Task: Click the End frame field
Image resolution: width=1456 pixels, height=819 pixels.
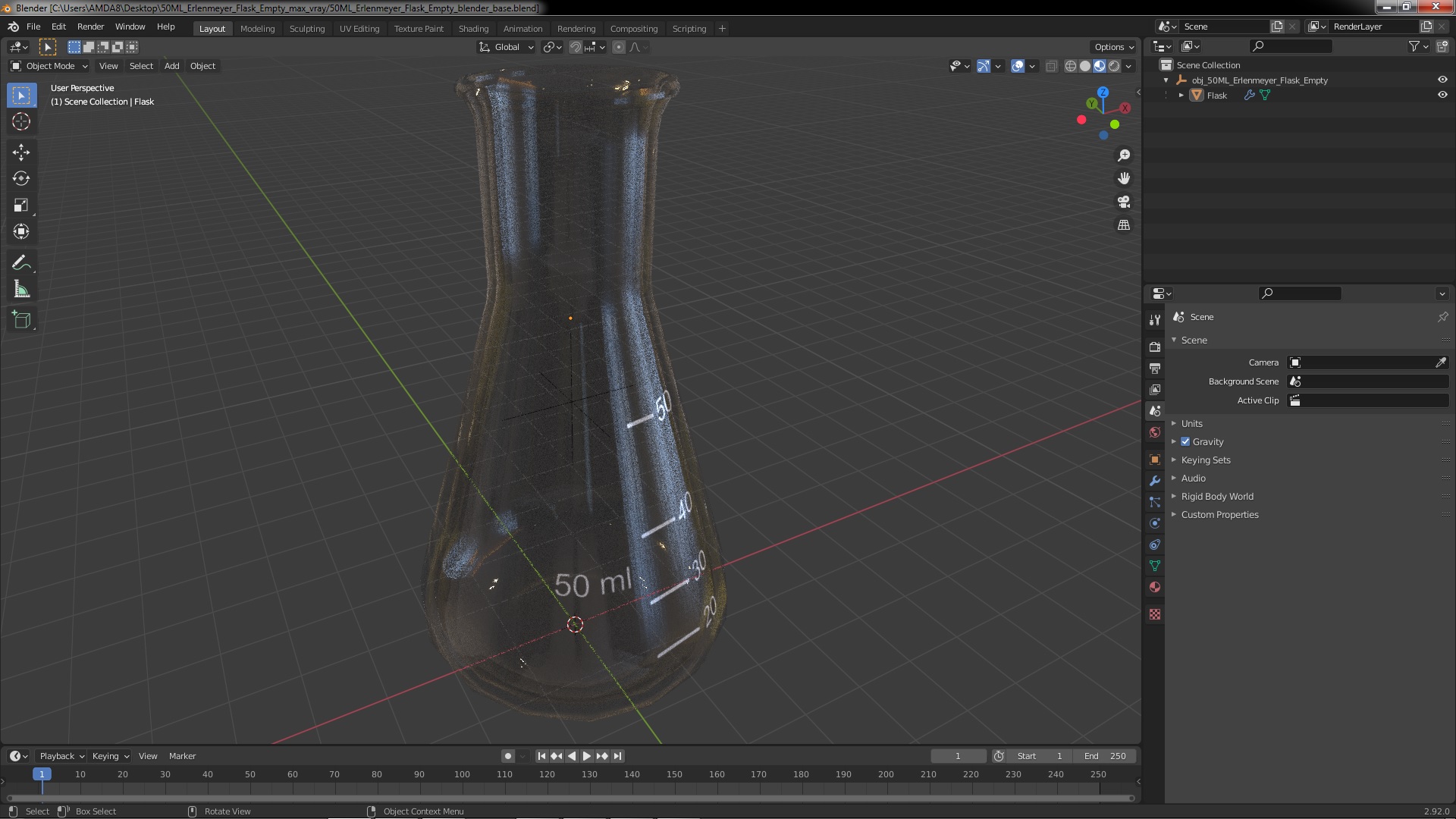Action: tap(1105, 756)
